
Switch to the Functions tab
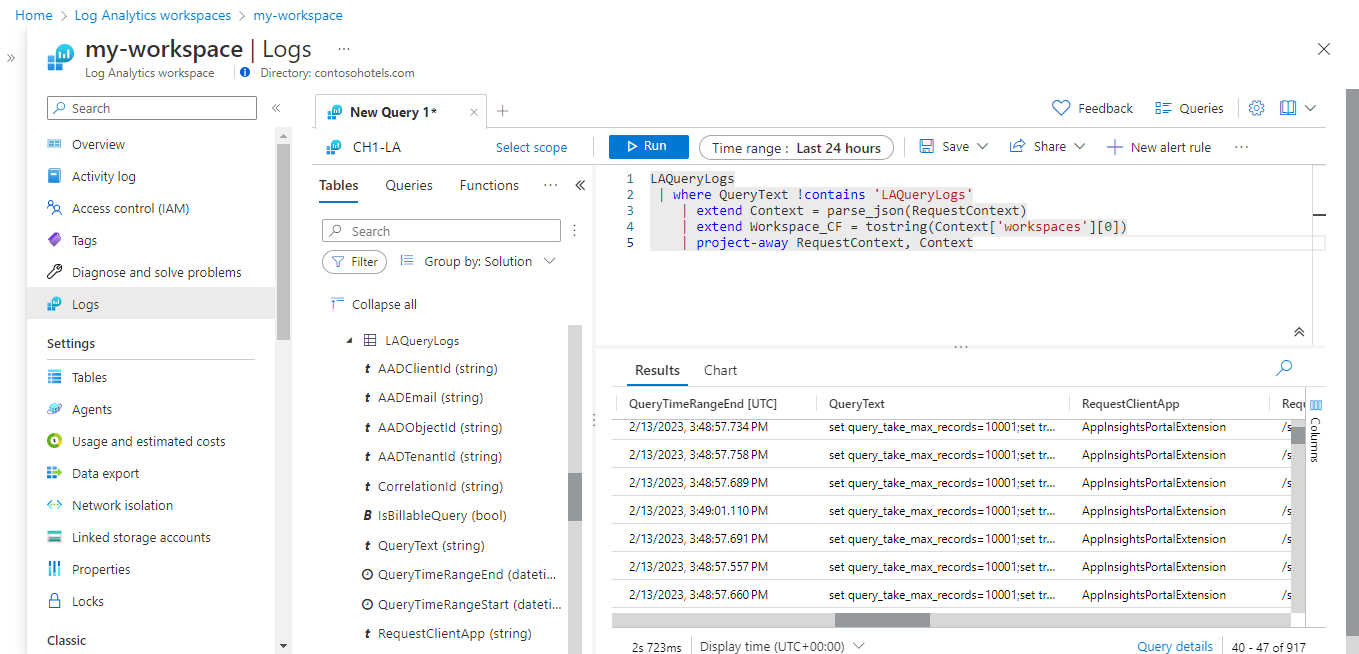click(x=489, y=185)
